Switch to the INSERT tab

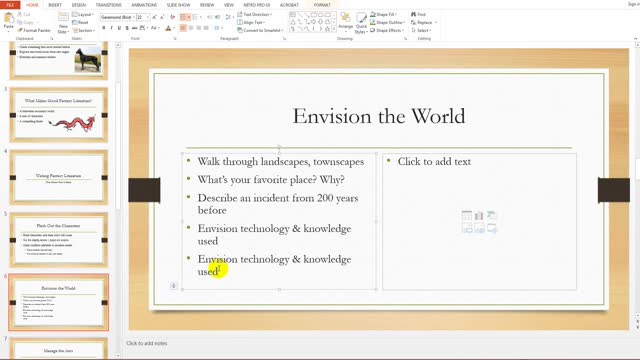[55, 5]
